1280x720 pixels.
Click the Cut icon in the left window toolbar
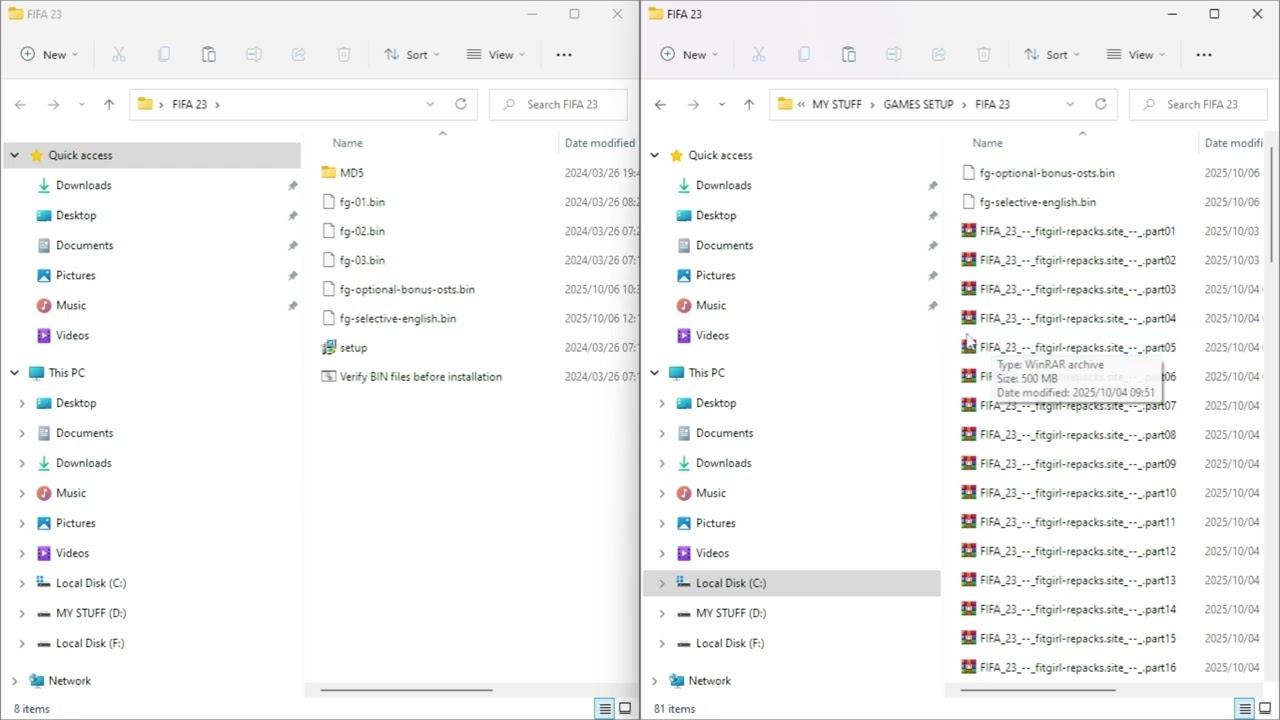(119, 55)
